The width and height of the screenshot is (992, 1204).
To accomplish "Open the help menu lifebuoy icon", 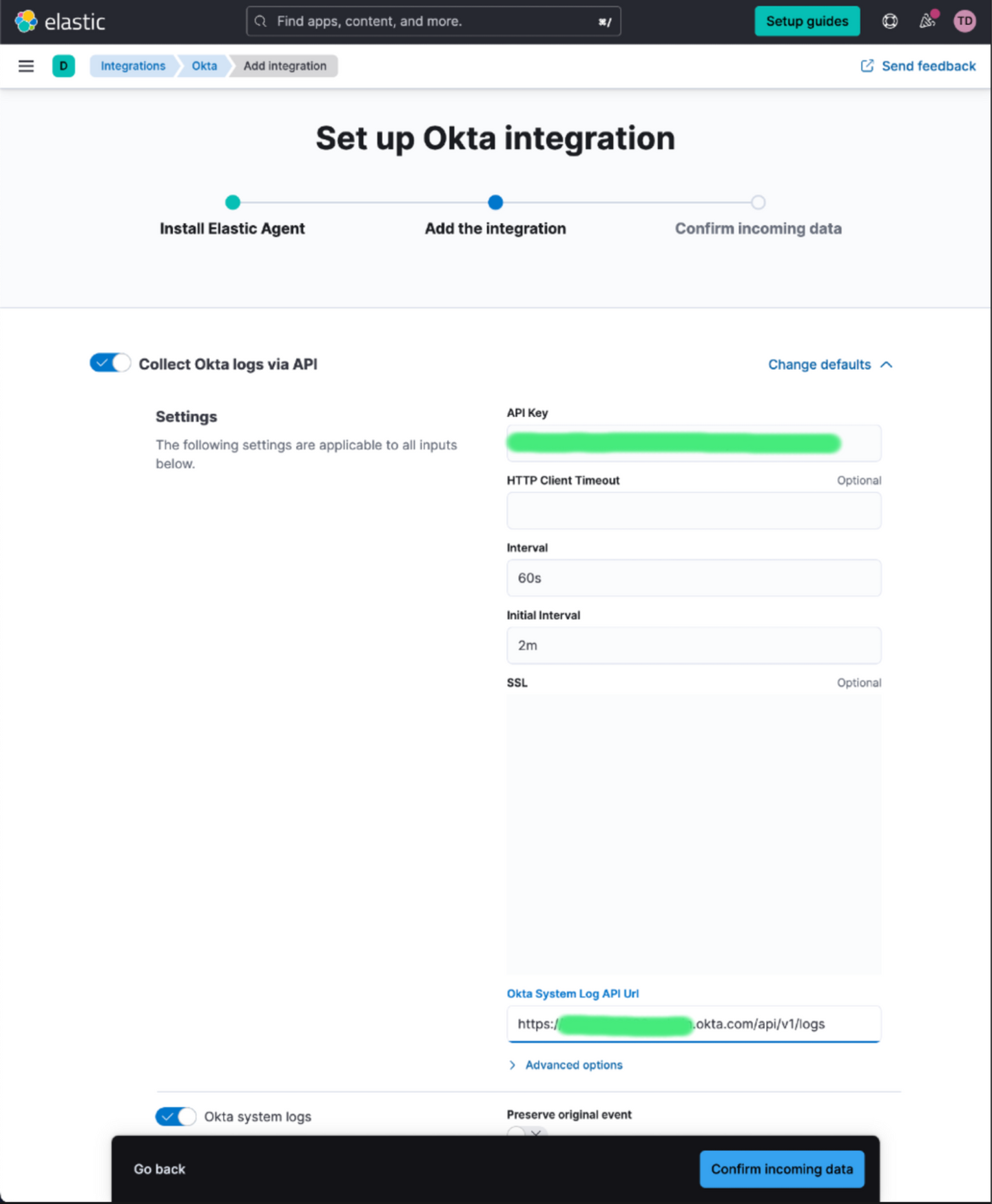I will 890,21.
